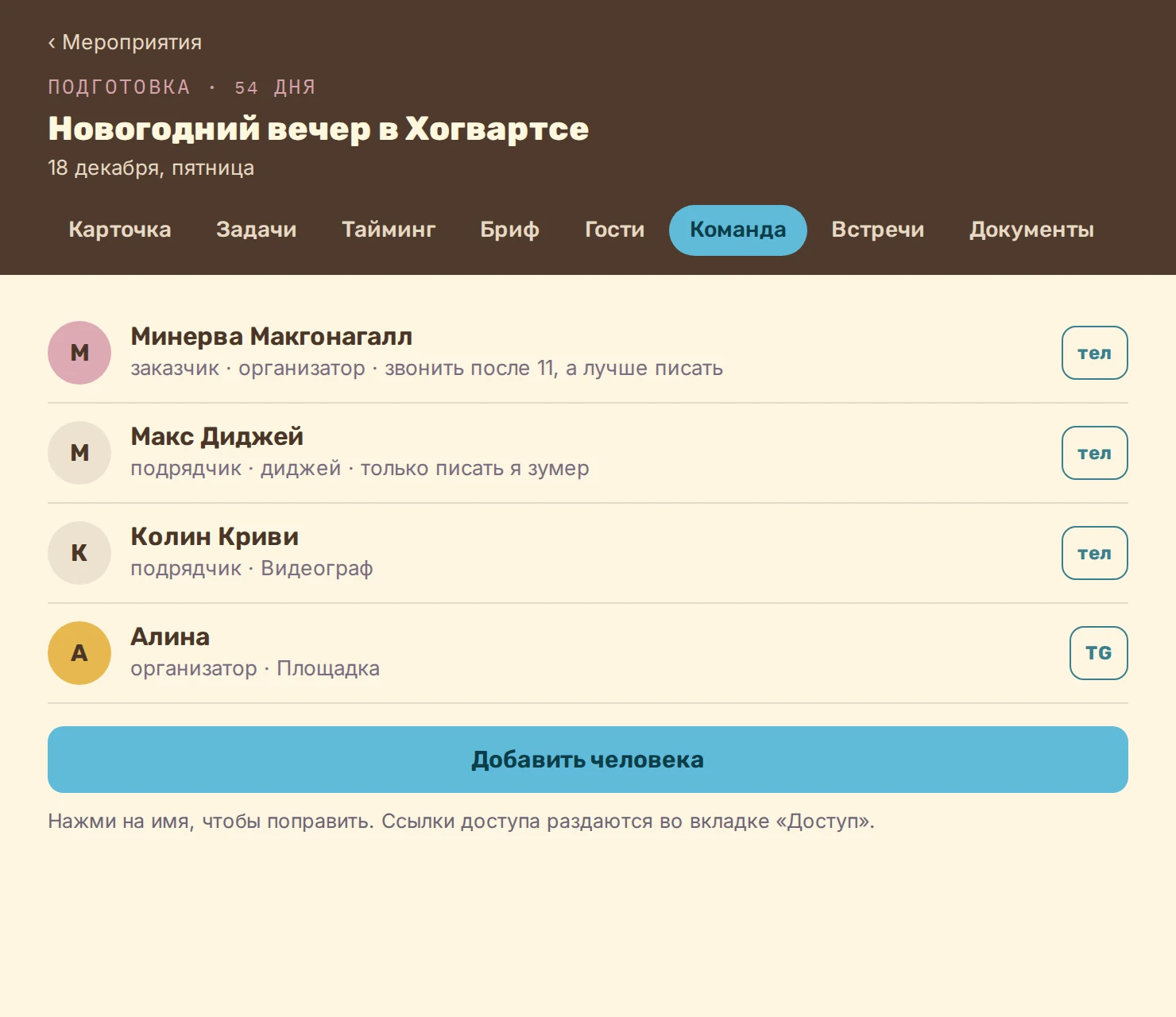Viewport: 1176px width, 1017px height.
Task: Click the name Колин Криви
Action: [215, 536]
